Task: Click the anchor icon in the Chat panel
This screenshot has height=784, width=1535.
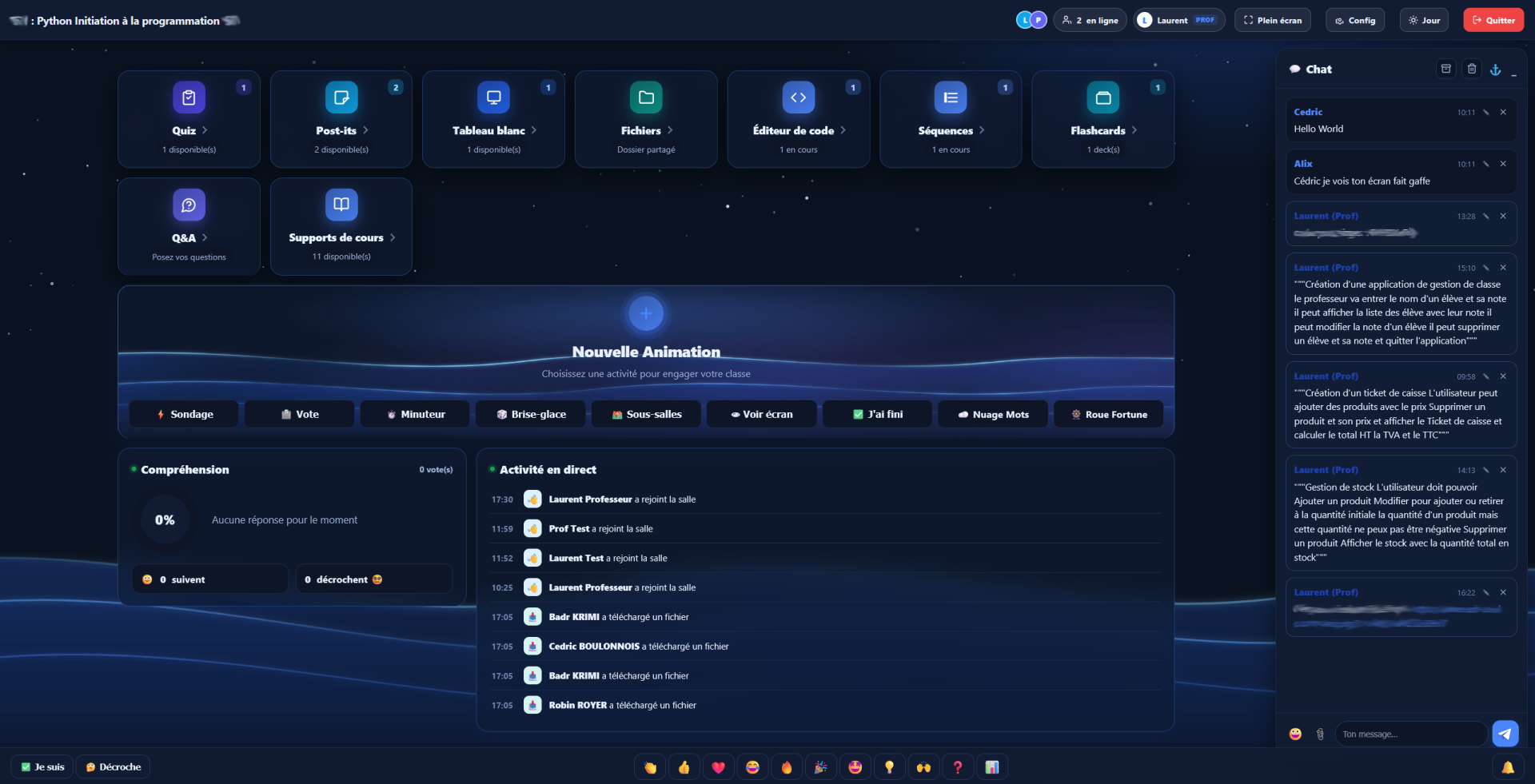Action: coord(1496,70)
